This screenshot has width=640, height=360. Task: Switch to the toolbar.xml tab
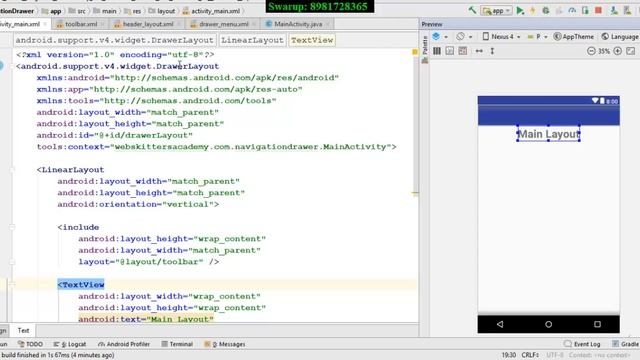click(81, 24)
